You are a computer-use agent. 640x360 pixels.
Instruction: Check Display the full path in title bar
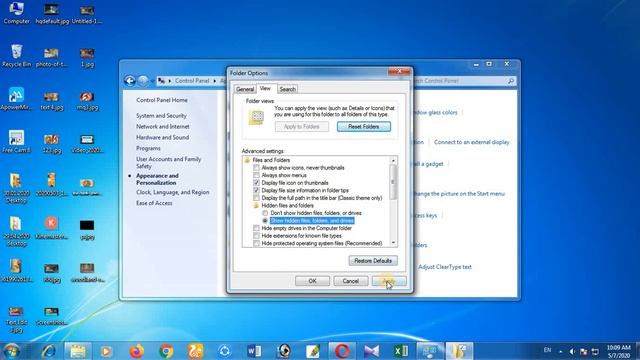click(x=256, y=198)
